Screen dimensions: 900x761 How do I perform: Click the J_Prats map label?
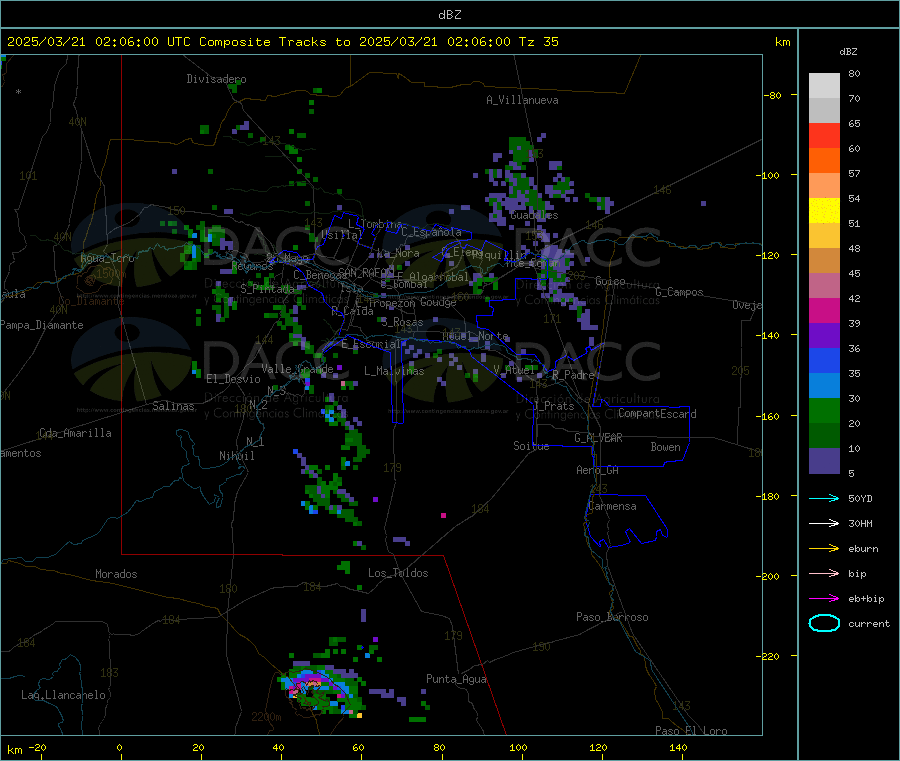click(x=554, y=406)
